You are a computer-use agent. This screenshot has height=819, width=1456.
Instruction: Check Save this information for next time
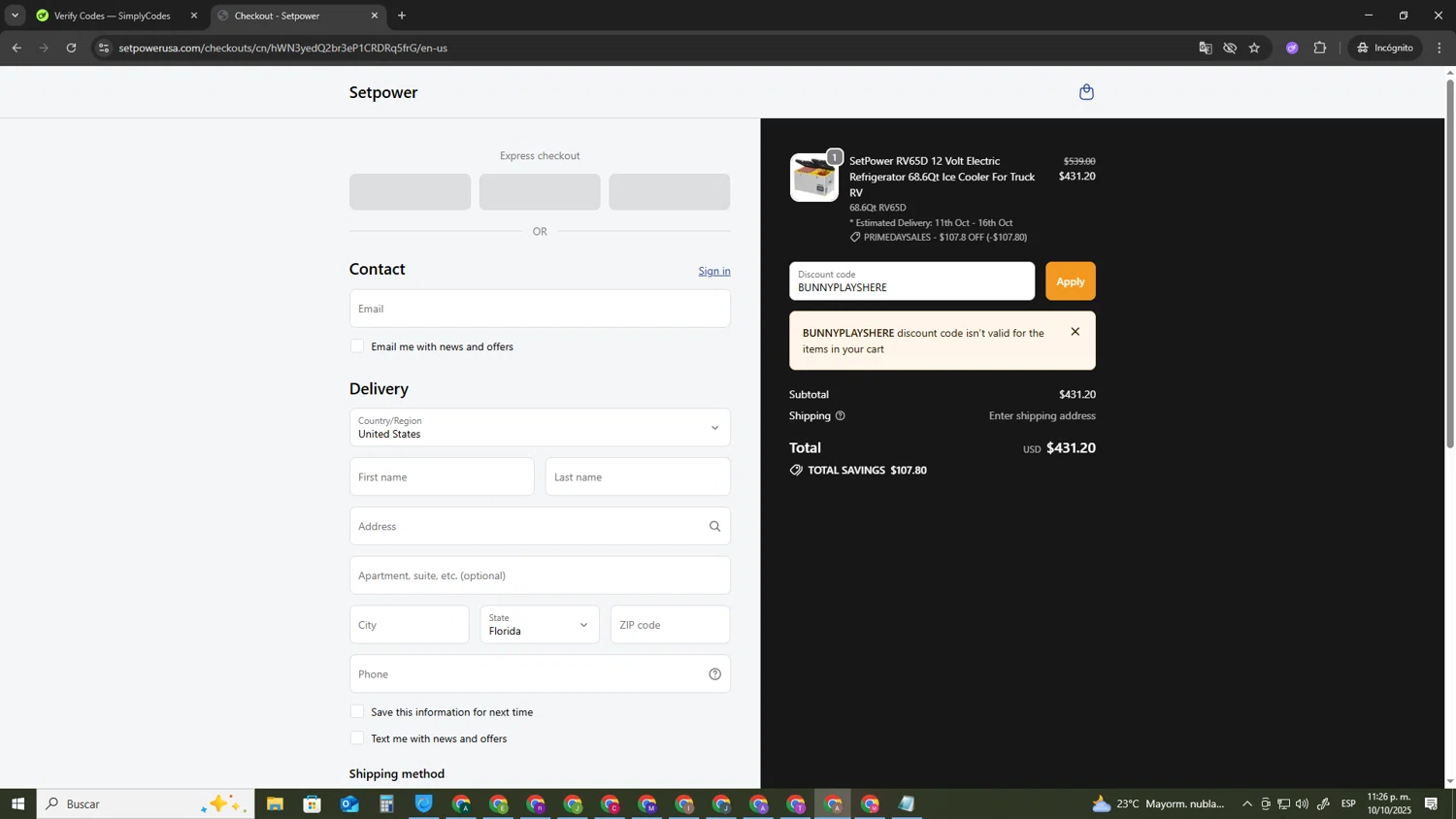(x=357, y=712)
